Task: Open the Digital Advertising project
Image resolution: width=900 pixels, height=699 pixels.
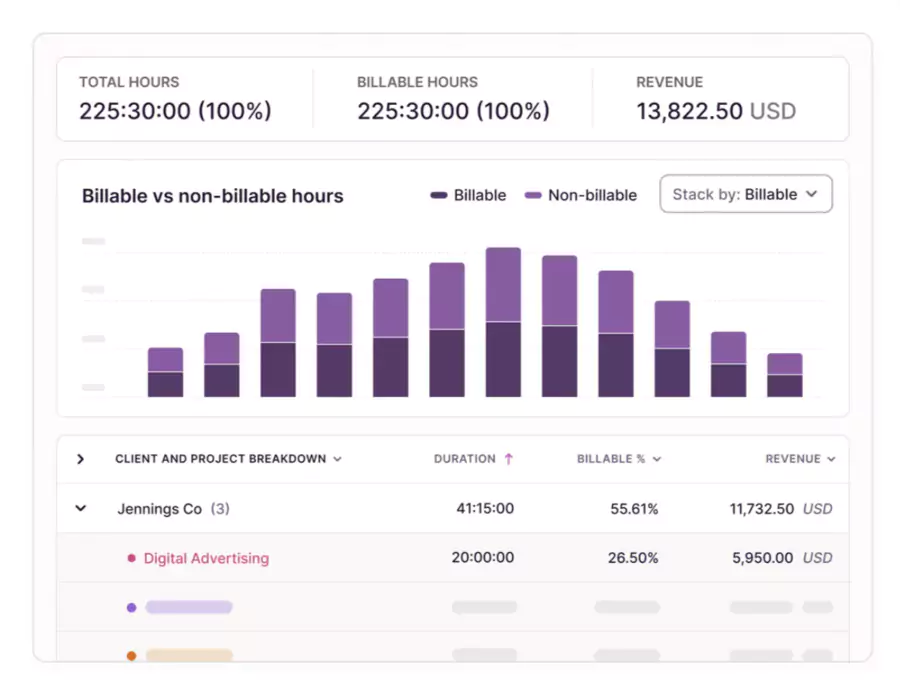Action: click(x=205, y=558)
